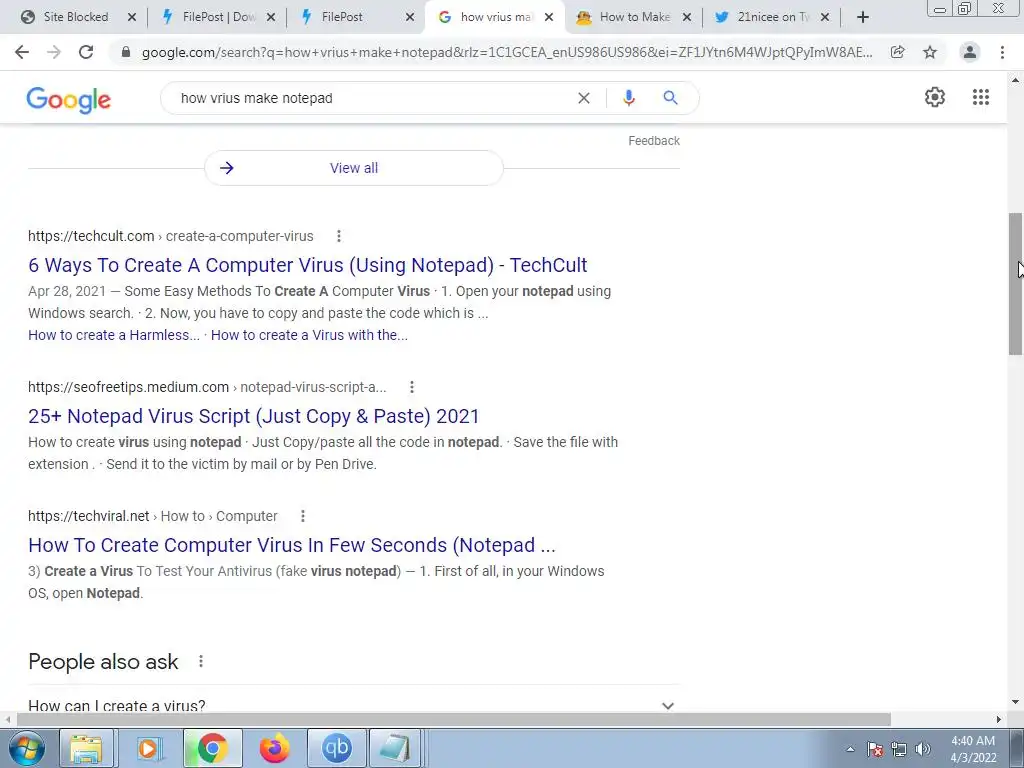Click the padlock site info icon
Image resolution: width=1024 pixels, height=768 pixels.
126,52
